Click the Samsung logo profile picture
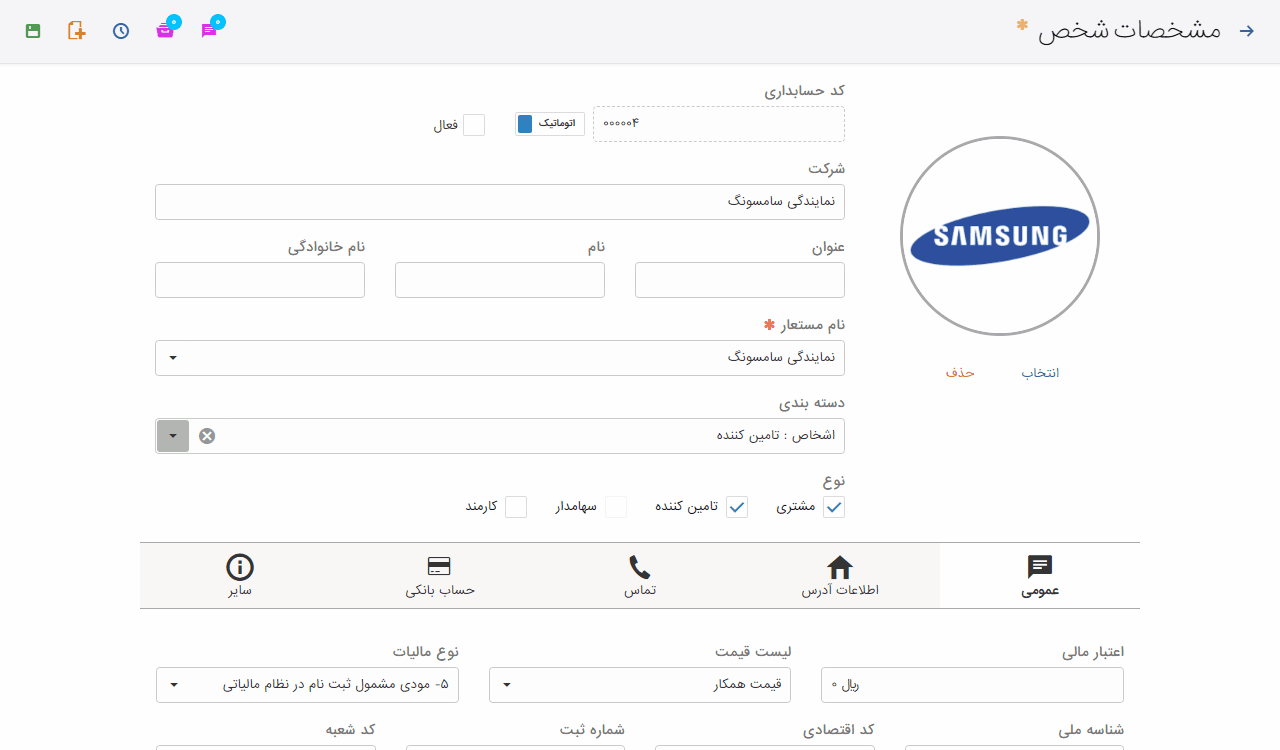The height and width of the screenshot is (750, 1280). click(x=1000, y=236)
